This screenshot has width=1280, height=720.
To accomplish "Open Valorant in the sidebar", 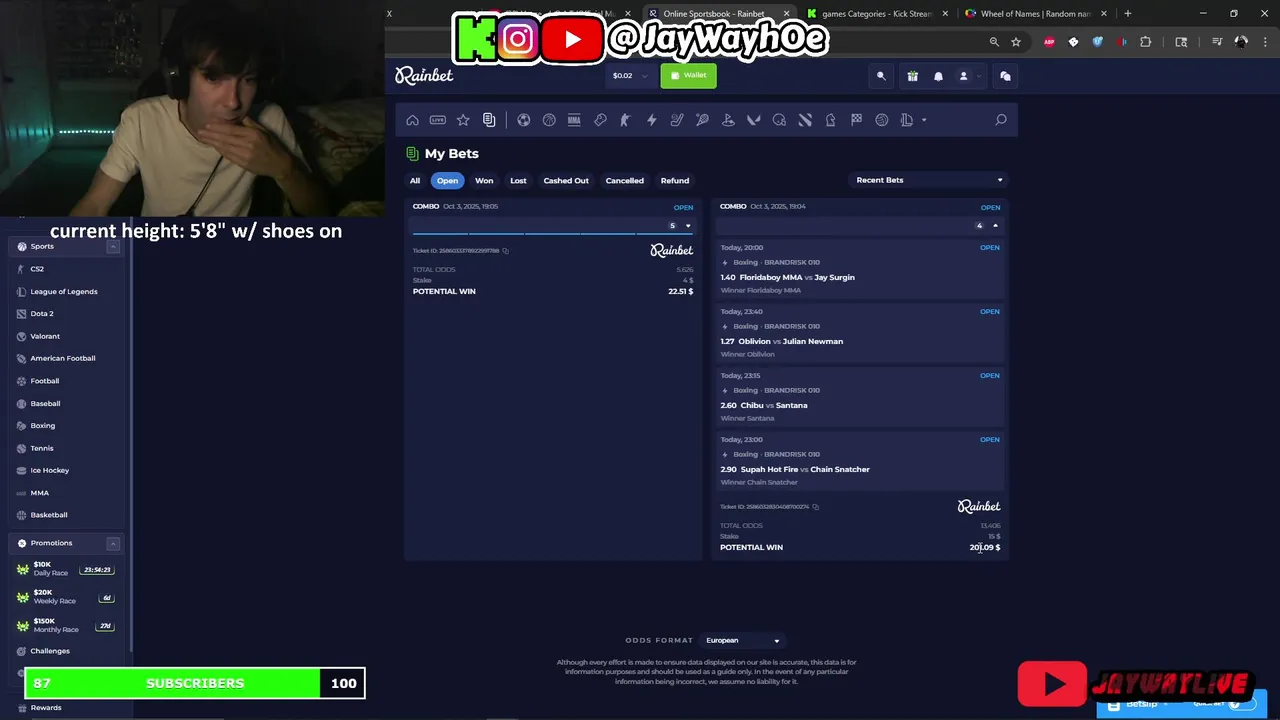I will pos(45,336).
